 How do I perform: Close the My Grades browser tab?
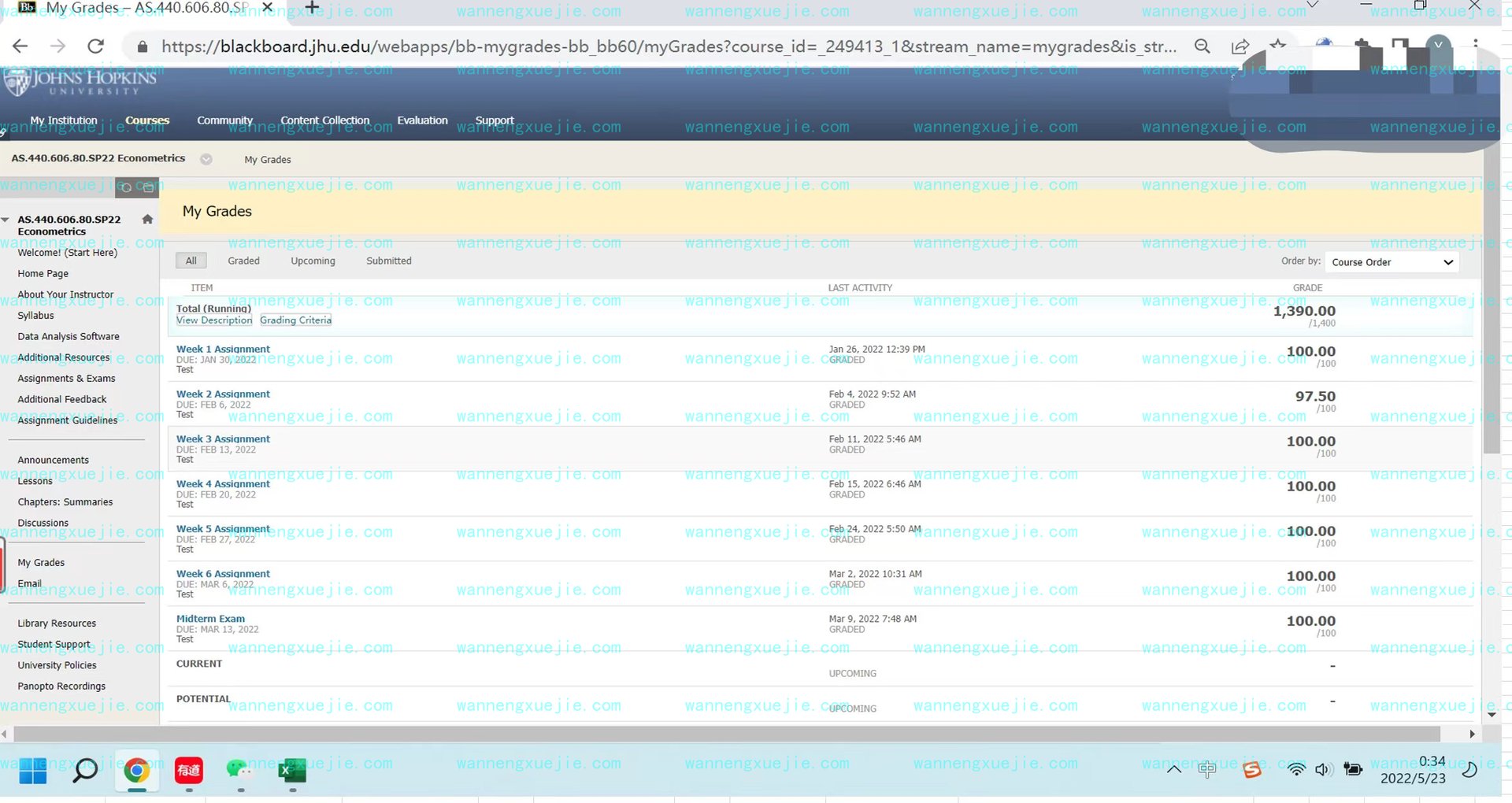[x=267, y=8]
